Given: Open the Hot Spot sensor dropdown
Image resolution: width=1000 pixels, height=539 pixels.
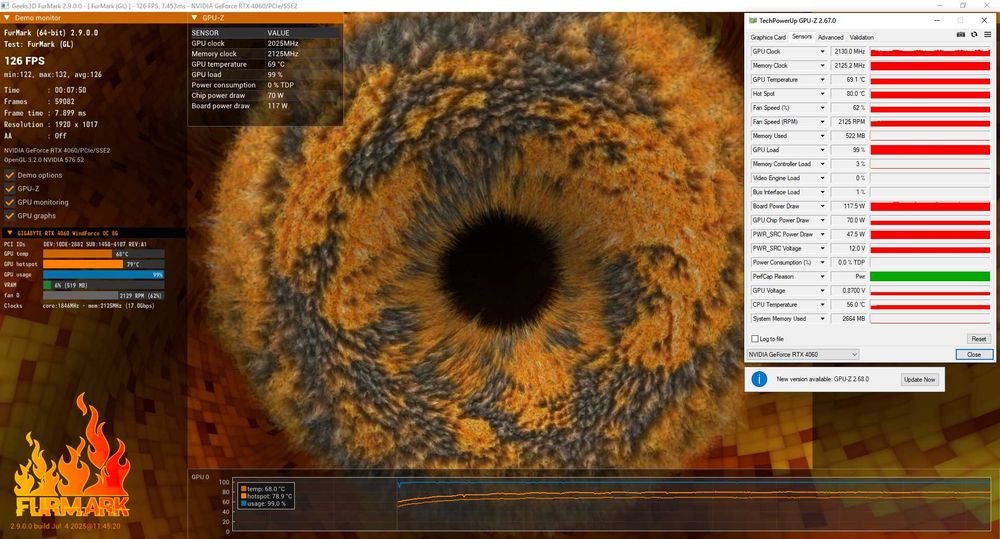Looking at the screenshot, I should pyautogui.click(x=822, y=94).
